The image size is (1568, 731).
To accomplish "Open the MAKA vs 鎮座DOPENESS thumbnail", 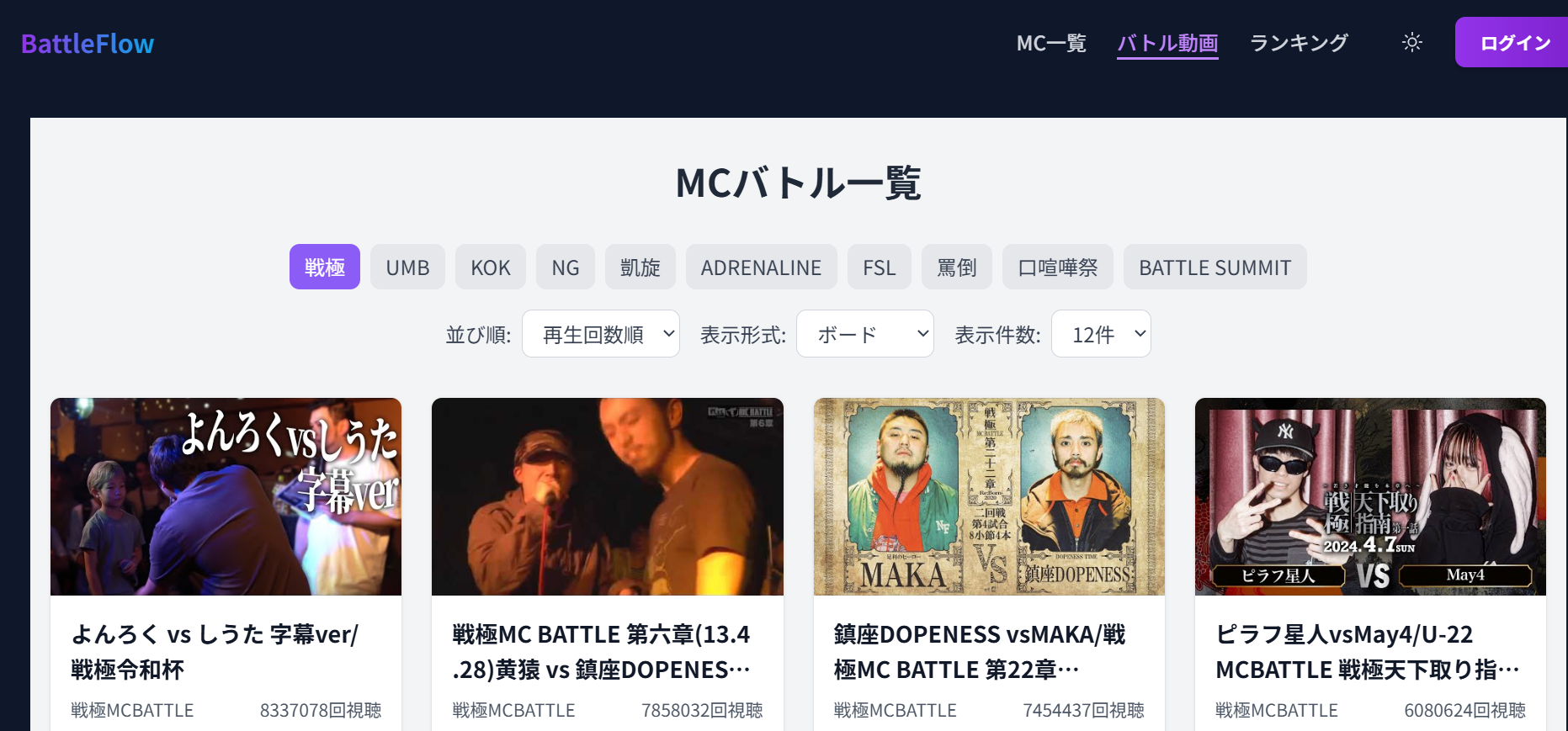I will 989,496.
